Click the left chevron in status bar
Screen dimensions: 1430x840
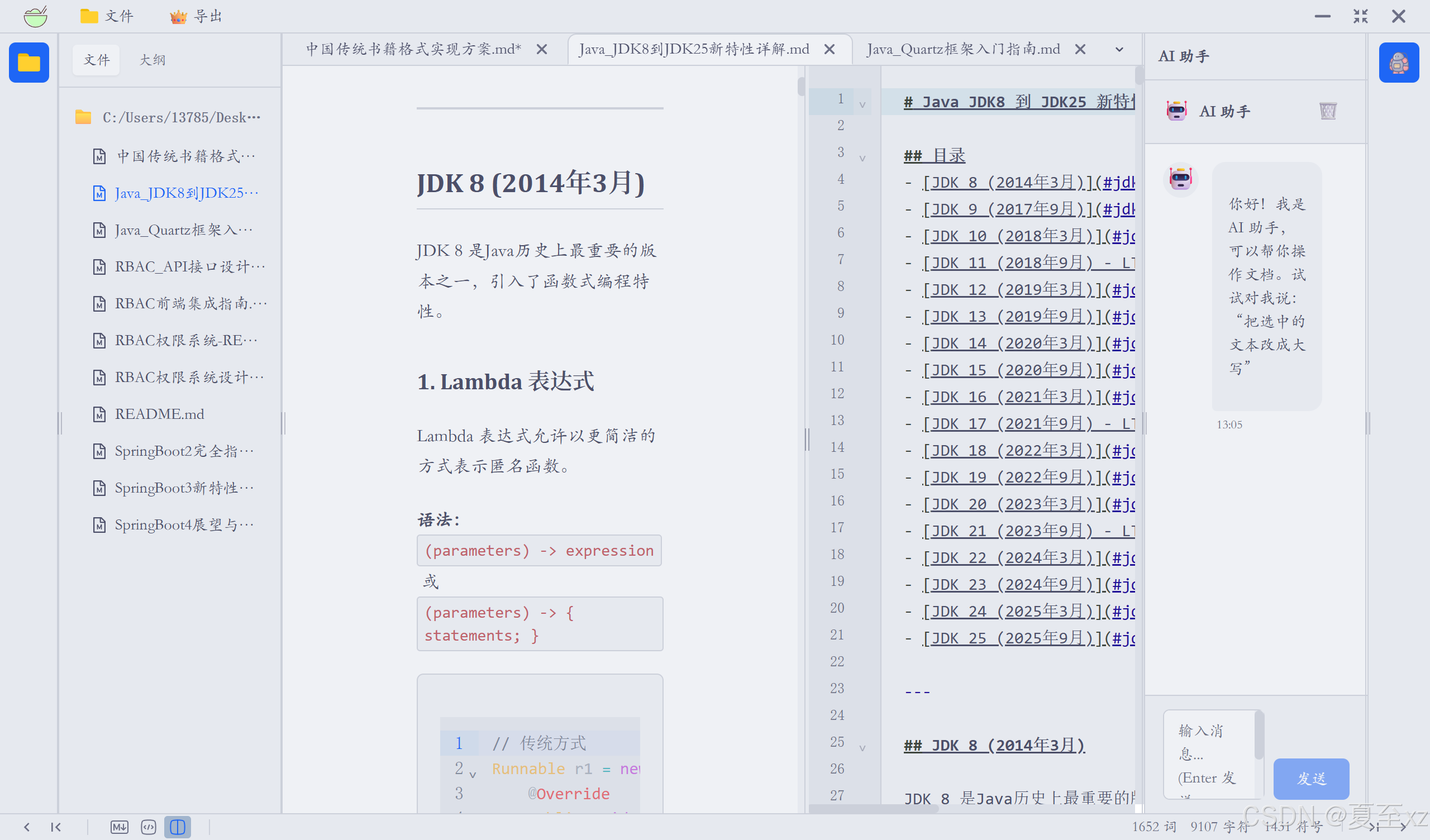[27, 827]
